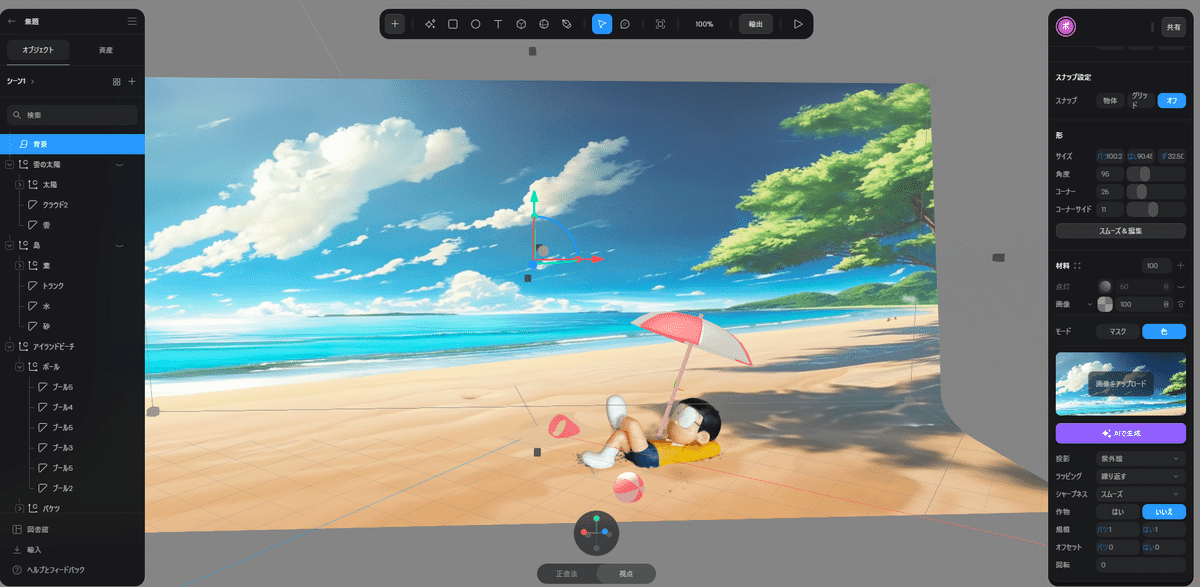Select the rectangle shape tool

(x=453, y=24)
